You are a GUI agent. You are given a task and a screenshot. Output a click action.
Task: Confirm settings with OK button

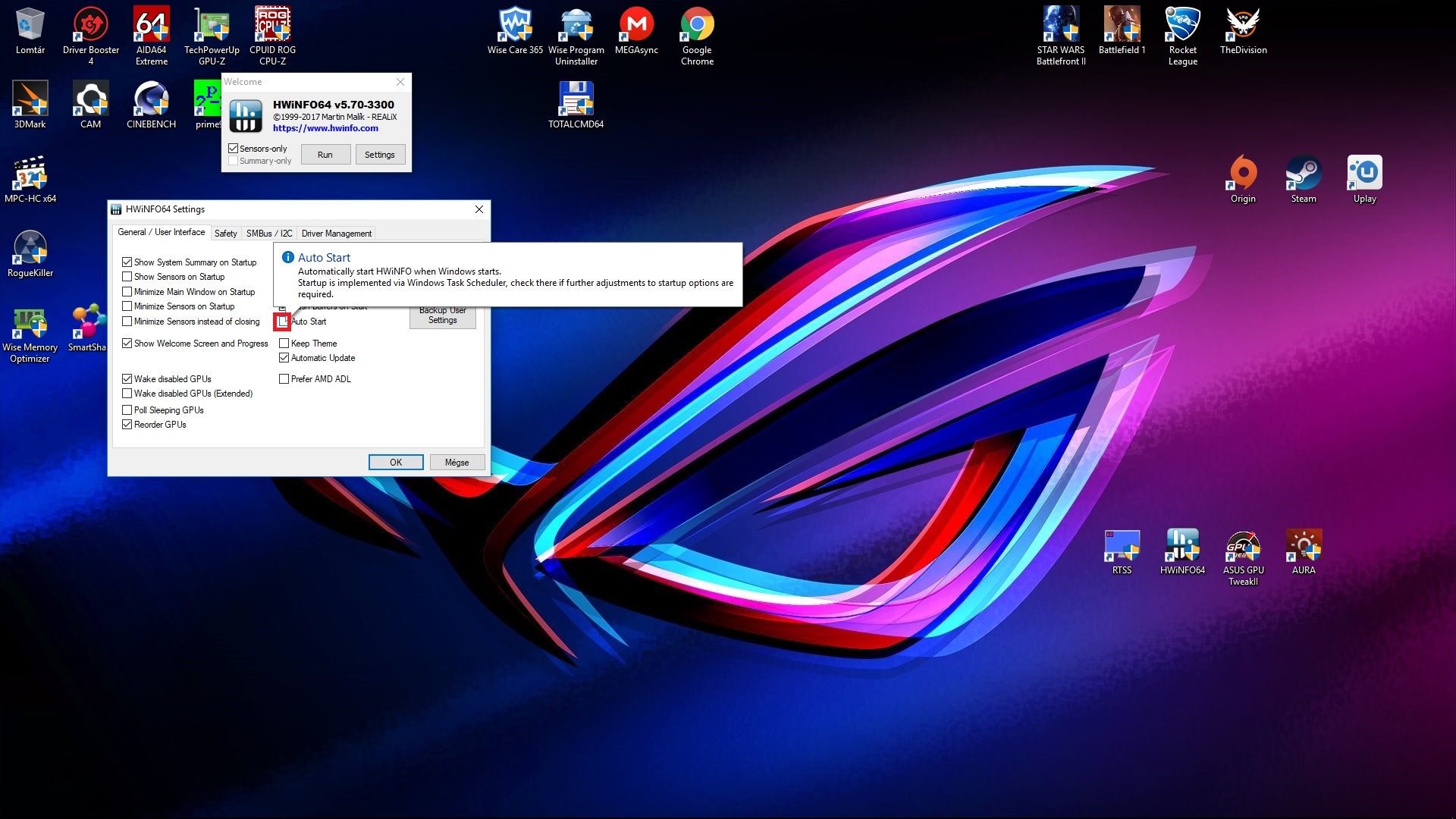tap(396, 463)
